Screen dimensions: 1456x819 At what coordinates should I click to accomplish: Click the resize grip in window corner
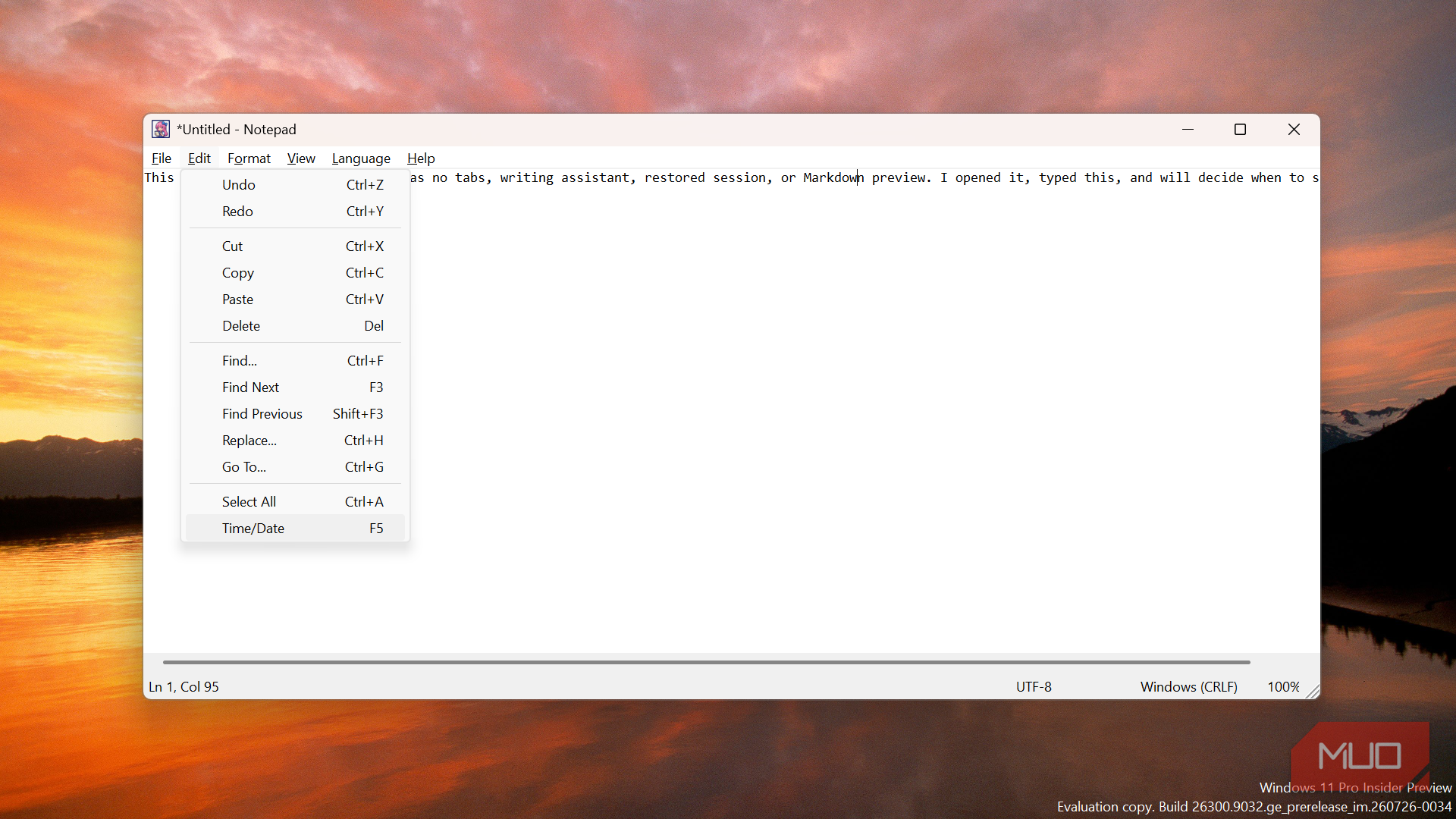pos(1313,692)
